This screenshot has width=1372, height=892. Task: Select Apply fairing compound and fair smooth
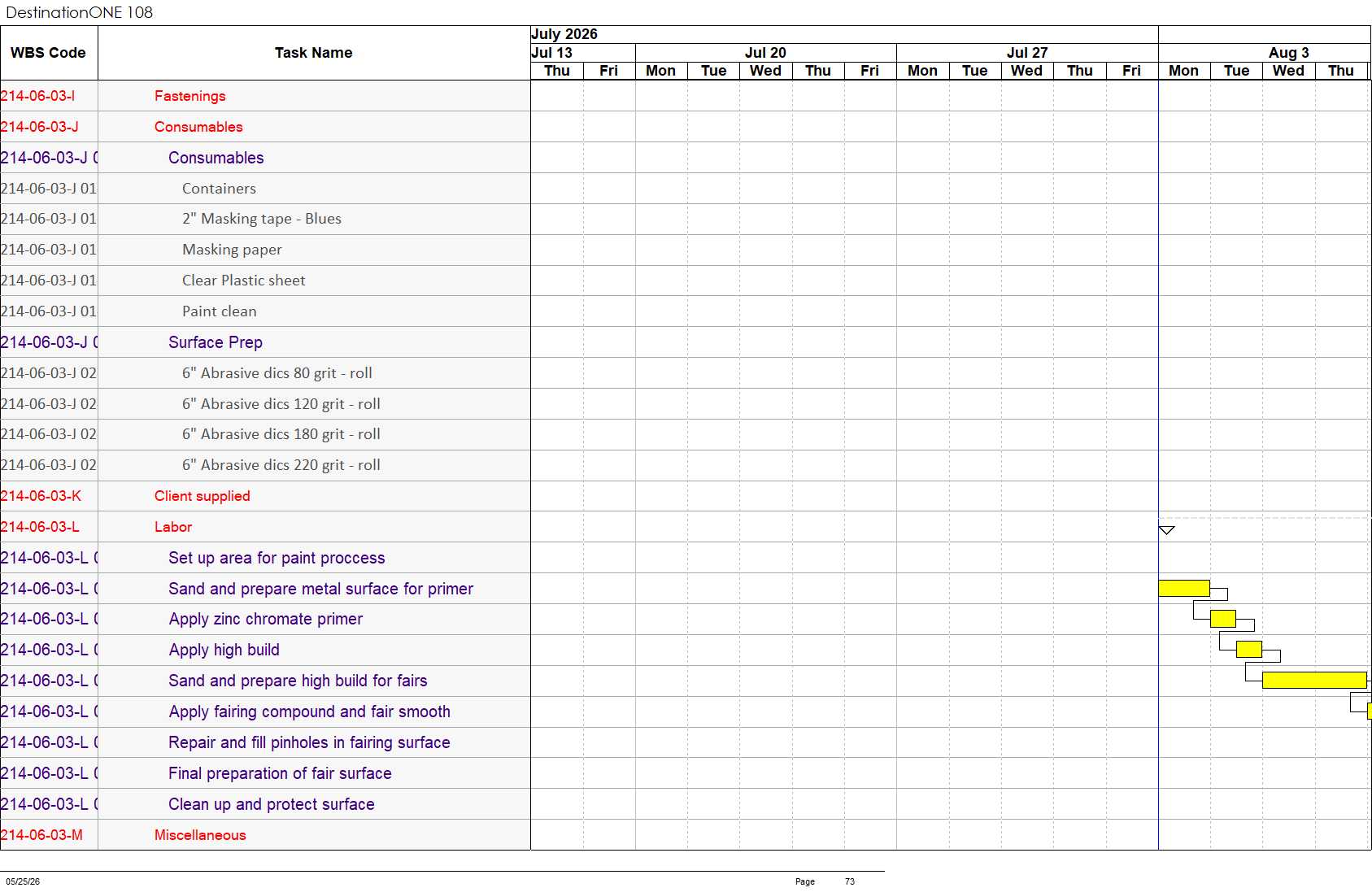coord(309,711)
